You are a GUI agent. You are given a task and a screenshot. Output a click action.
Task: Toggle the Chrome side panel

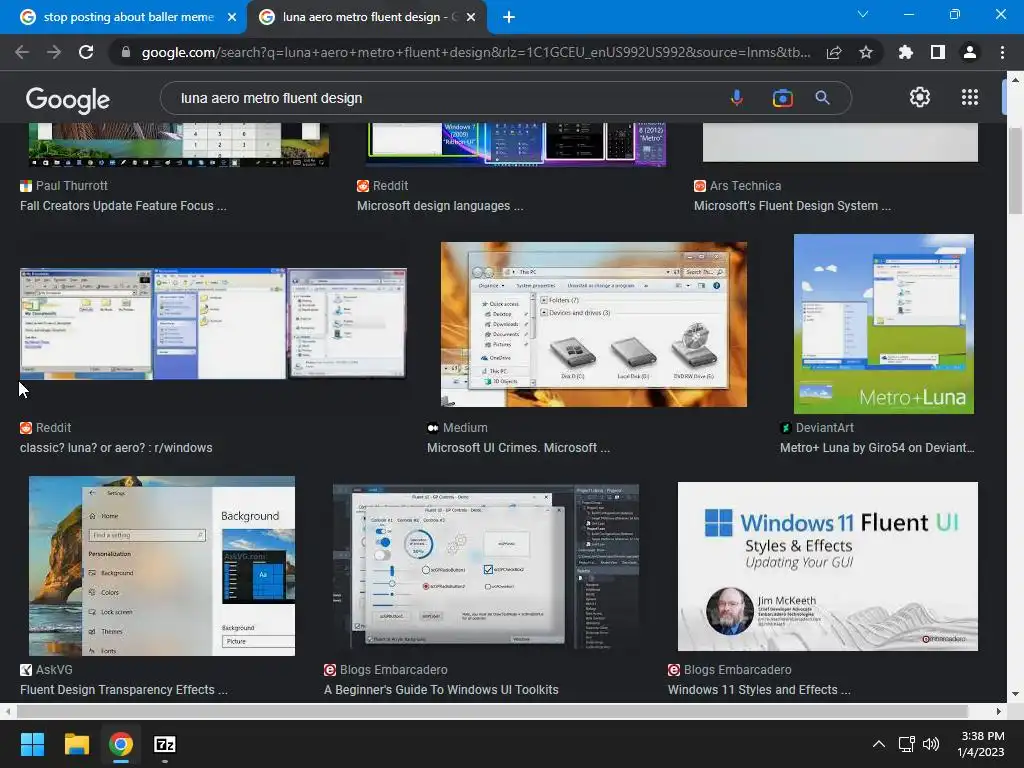pyautogui.click(x=938, y=52)
